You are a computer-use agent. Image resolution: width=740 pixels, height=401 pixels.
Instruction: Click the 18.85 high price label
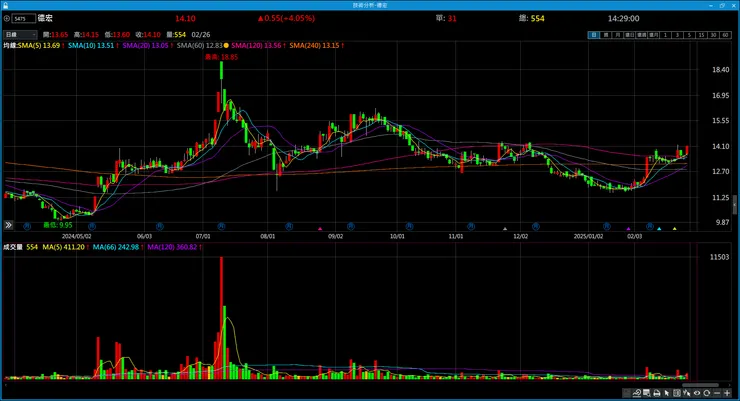tap(221, 57)
